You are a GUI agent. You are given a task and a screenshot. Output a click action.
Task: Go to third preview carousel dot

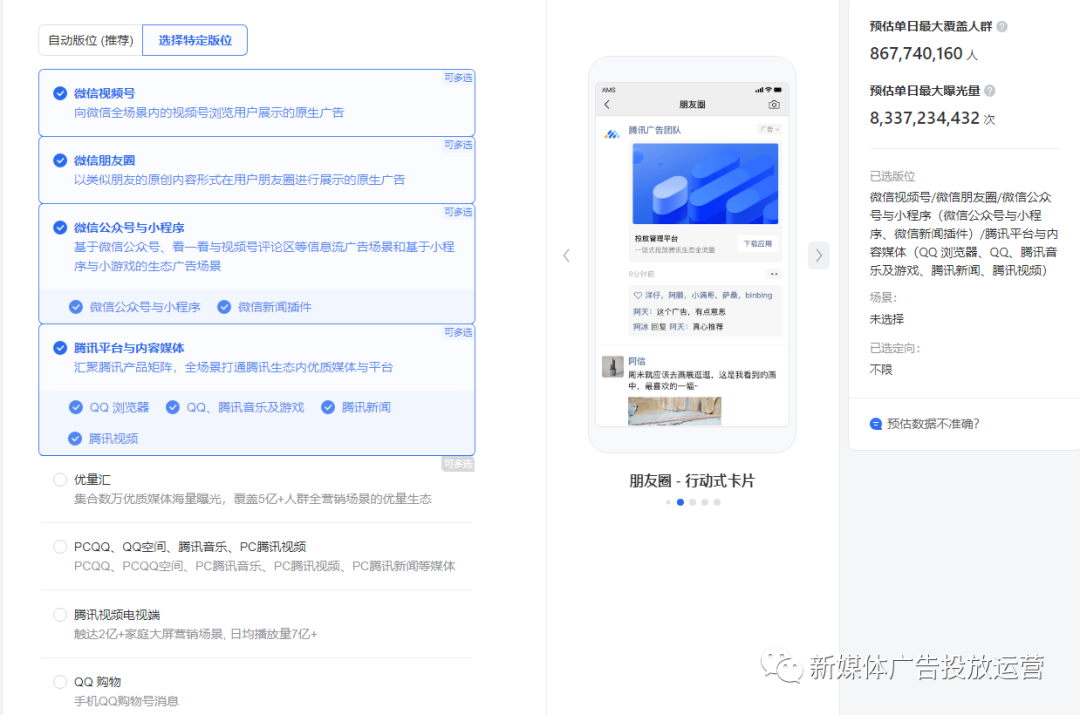pos(693,502)
